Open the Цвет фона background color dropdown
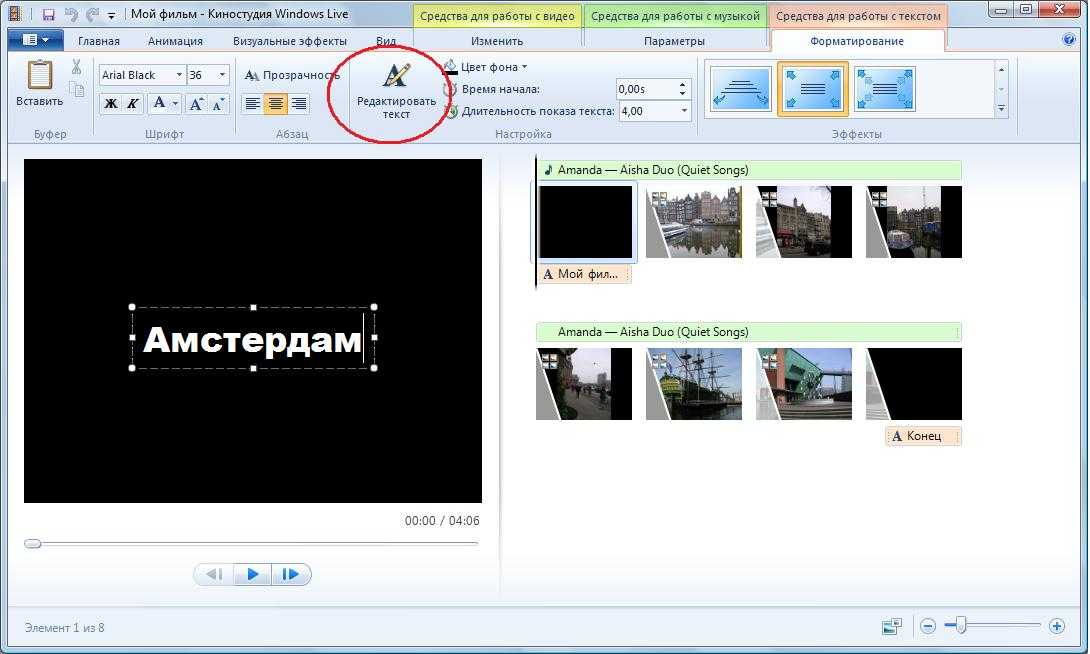 pos(487,67)
